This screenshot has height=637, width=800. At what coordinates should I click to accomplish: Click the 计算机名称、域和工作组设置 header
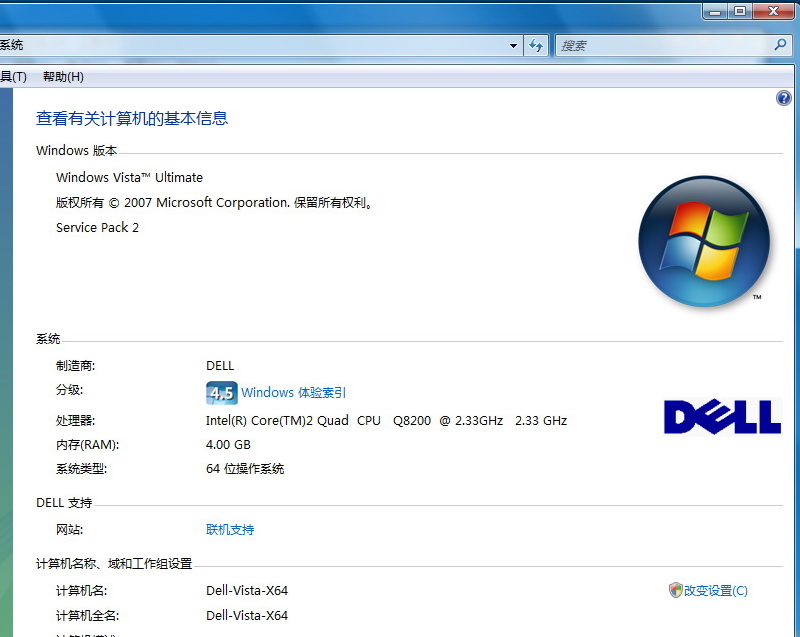click(x=114, y=564)
